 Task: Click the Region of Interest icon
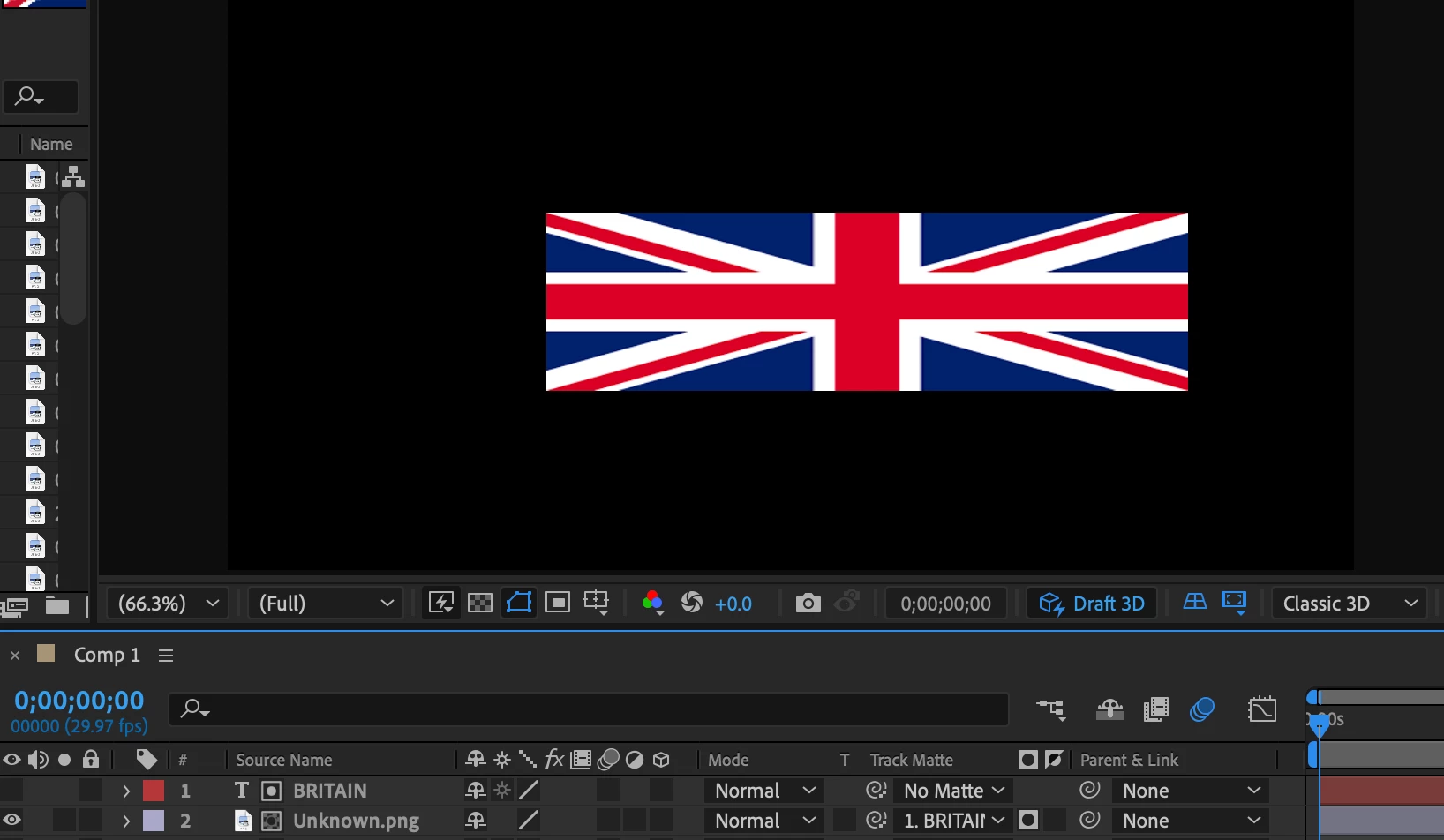pos(558,604)
